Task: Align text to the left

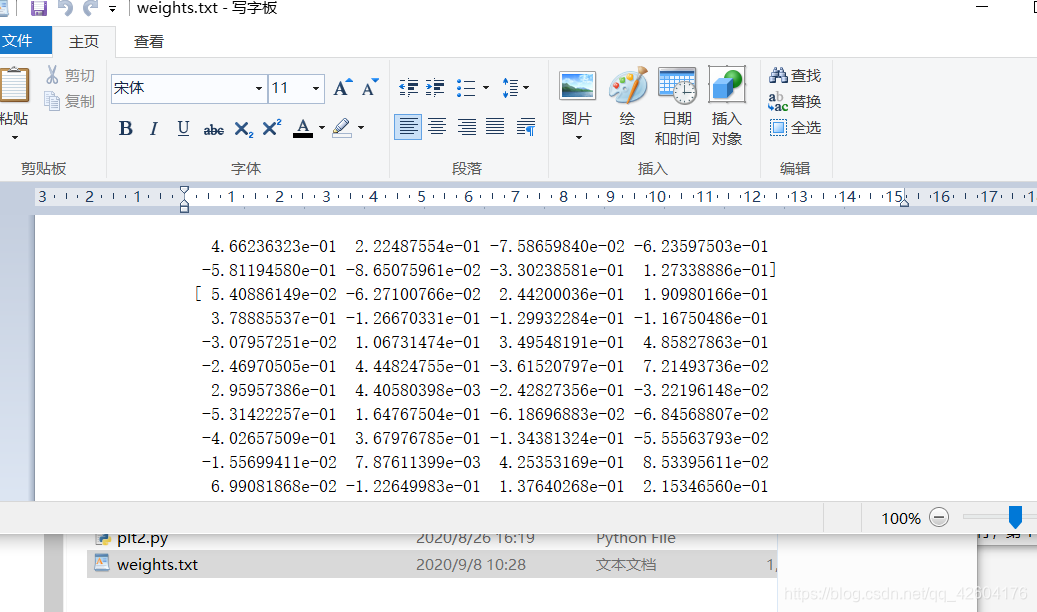Action: point(408,126)
